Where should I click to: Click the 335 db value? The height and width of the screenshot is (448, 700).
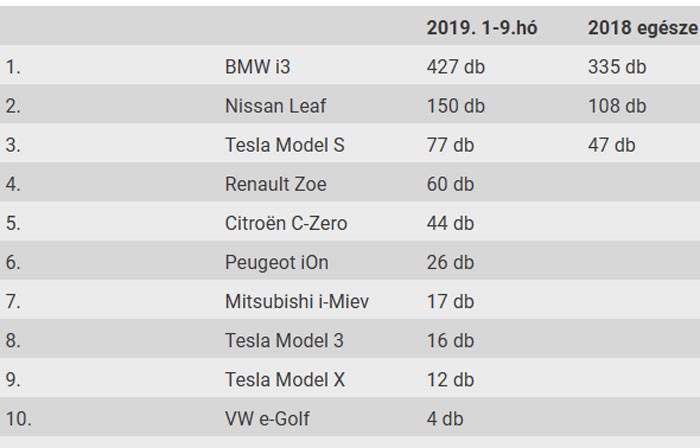point(617,67)
